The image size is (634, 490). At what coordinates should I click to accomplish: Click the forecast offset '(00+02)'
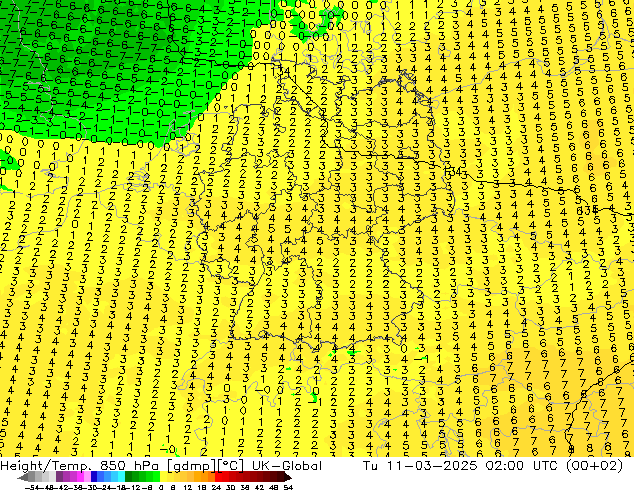[594, 466]
